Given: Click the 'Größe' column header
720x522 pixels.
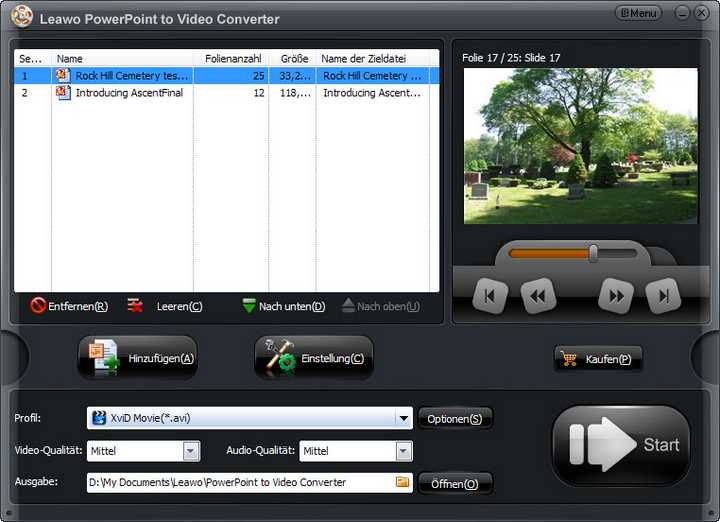Looking at the screenshot, I should point(292,58).
